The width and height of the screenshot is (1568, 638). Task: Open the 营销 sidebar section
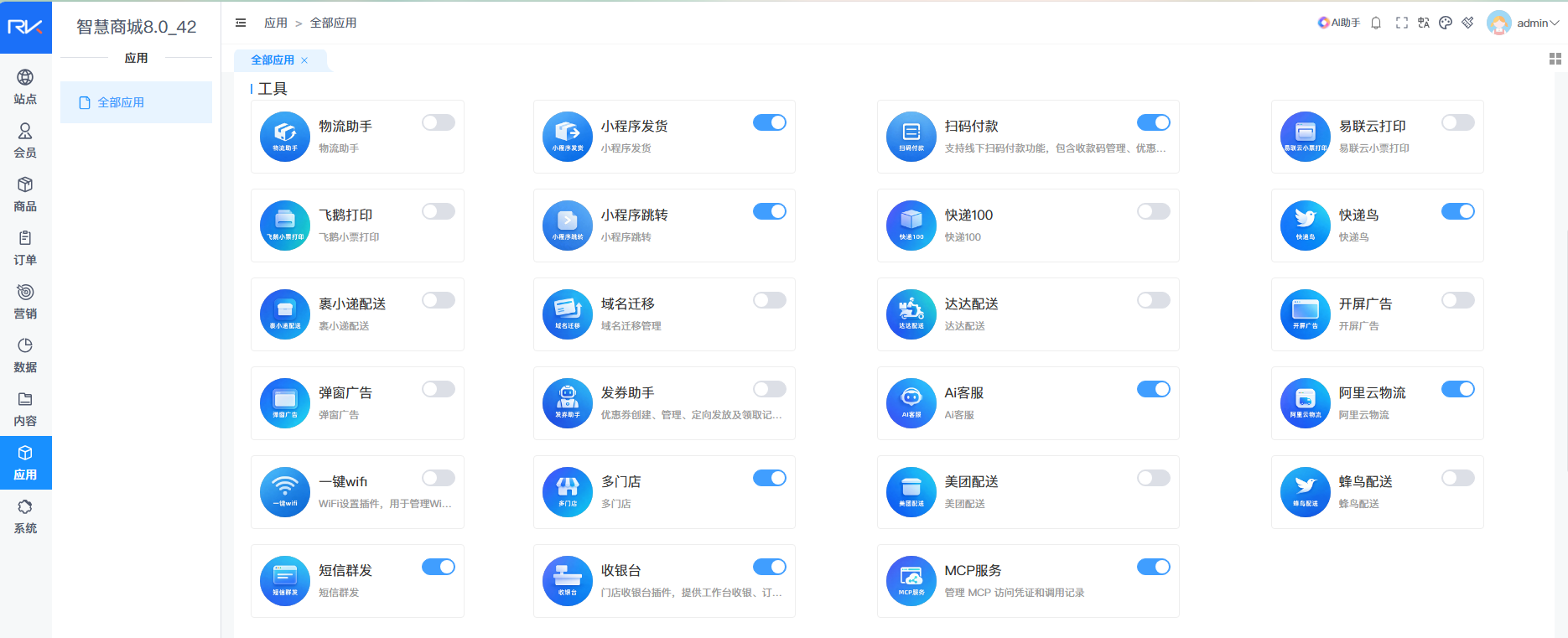[25, 302]
